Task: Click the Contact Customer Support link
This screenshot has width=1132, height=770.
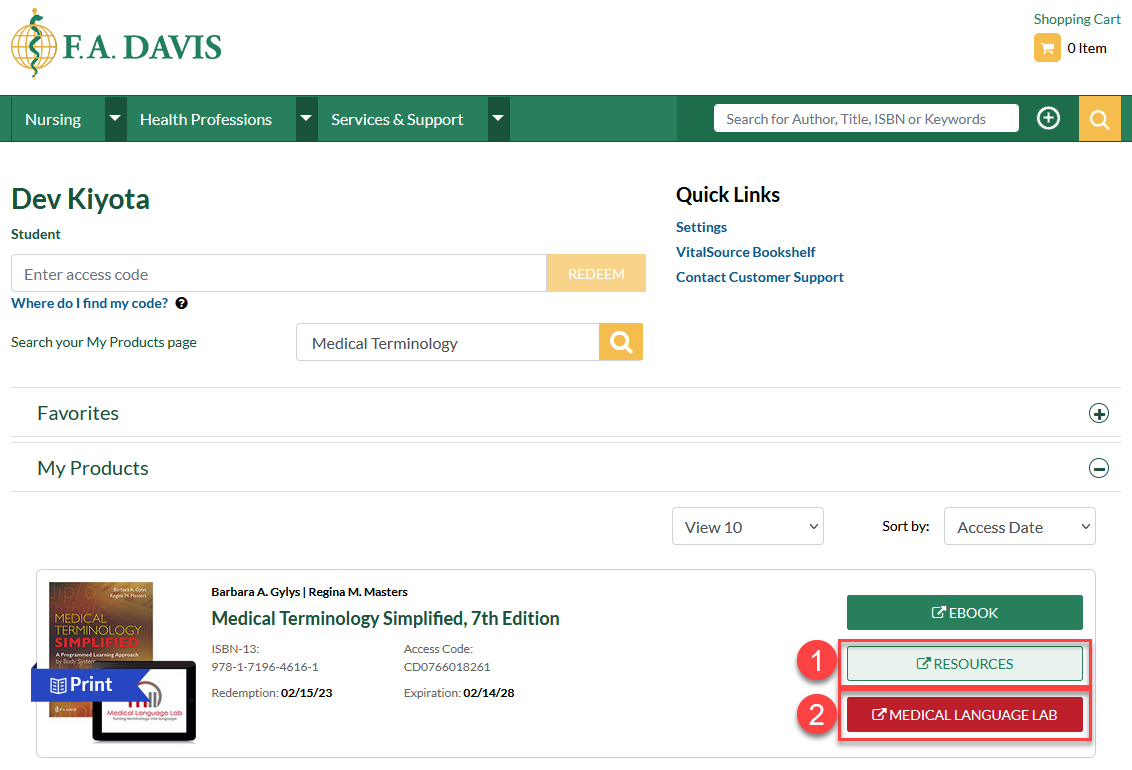Action: 759,277
